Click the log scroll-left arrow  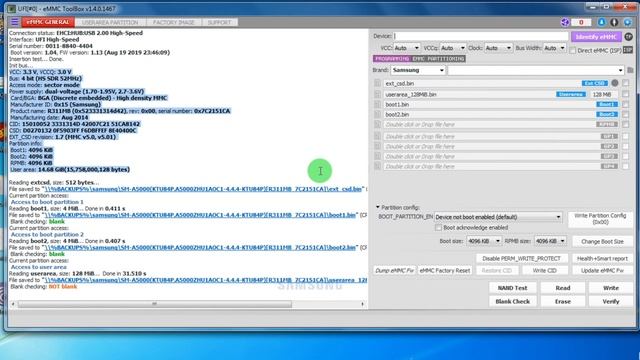13,304
